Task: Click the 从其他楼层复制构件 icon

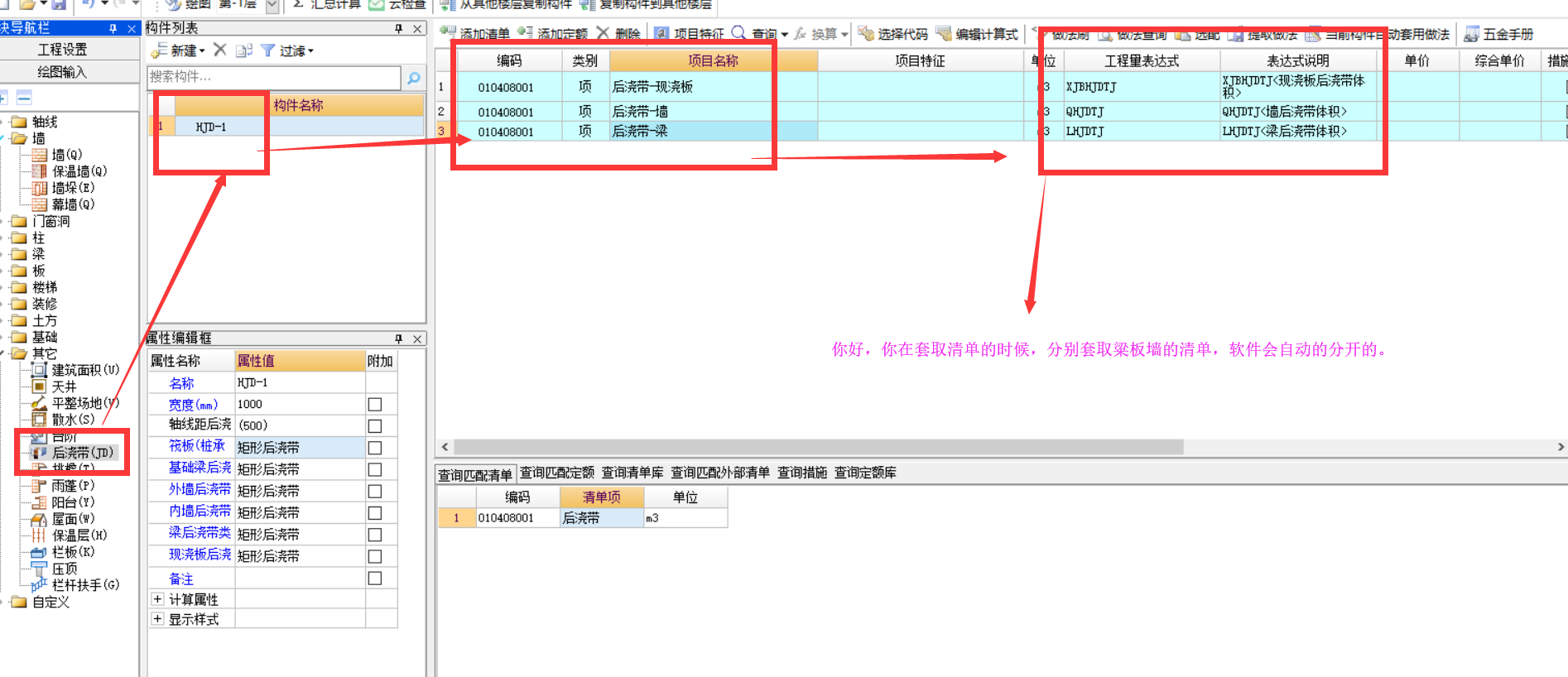Action: [448, 4]
